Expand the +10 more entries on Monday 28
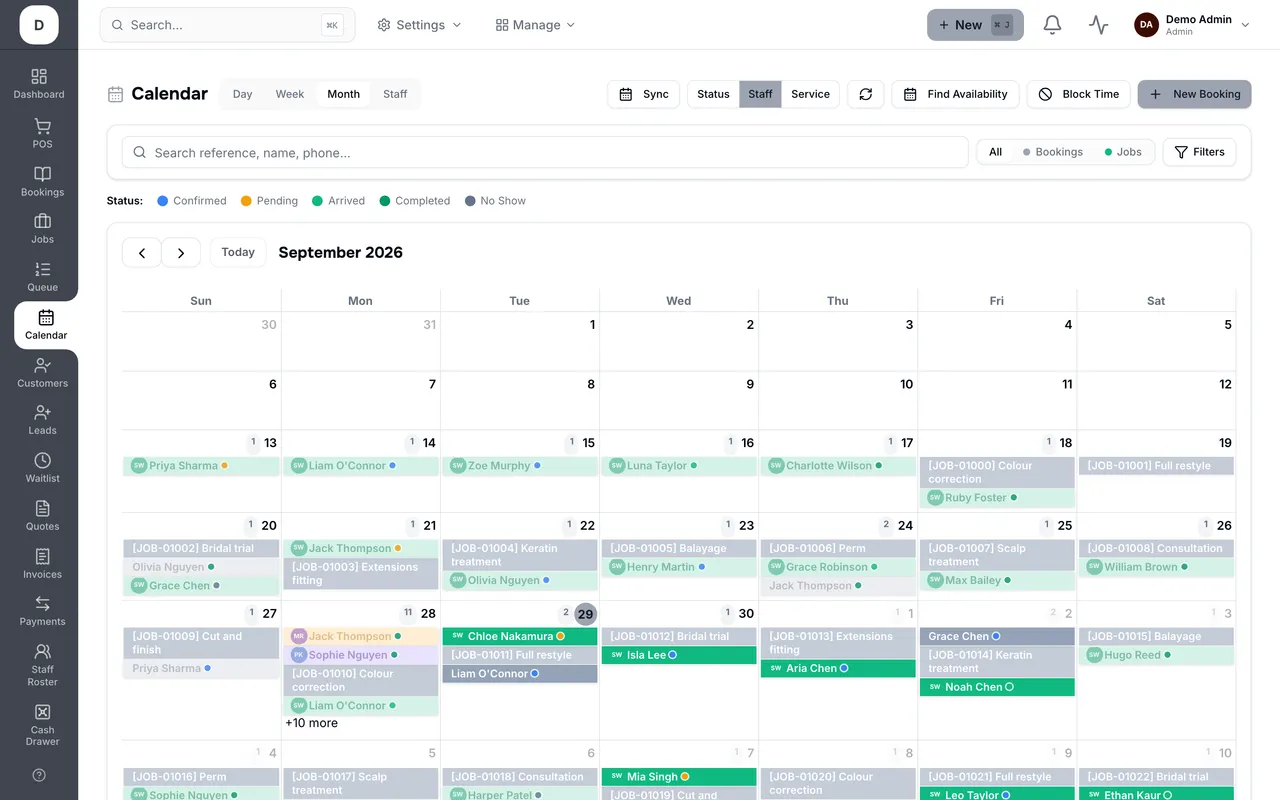This screenshot has width=1280, height=800. coord(311,723)
